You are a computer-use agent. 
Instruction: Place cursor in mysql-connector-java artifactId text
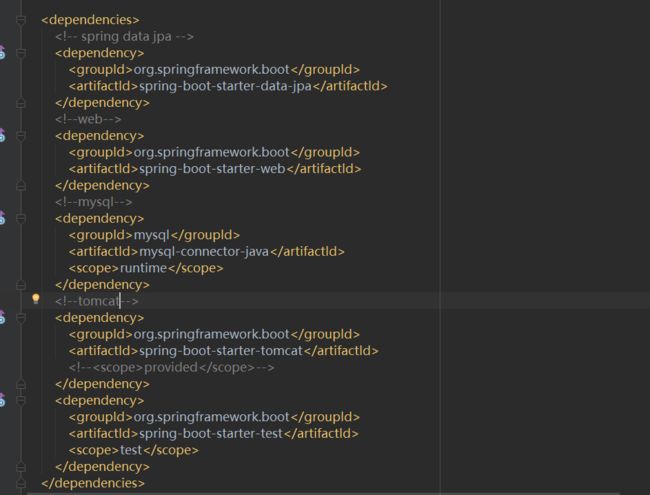204,252
